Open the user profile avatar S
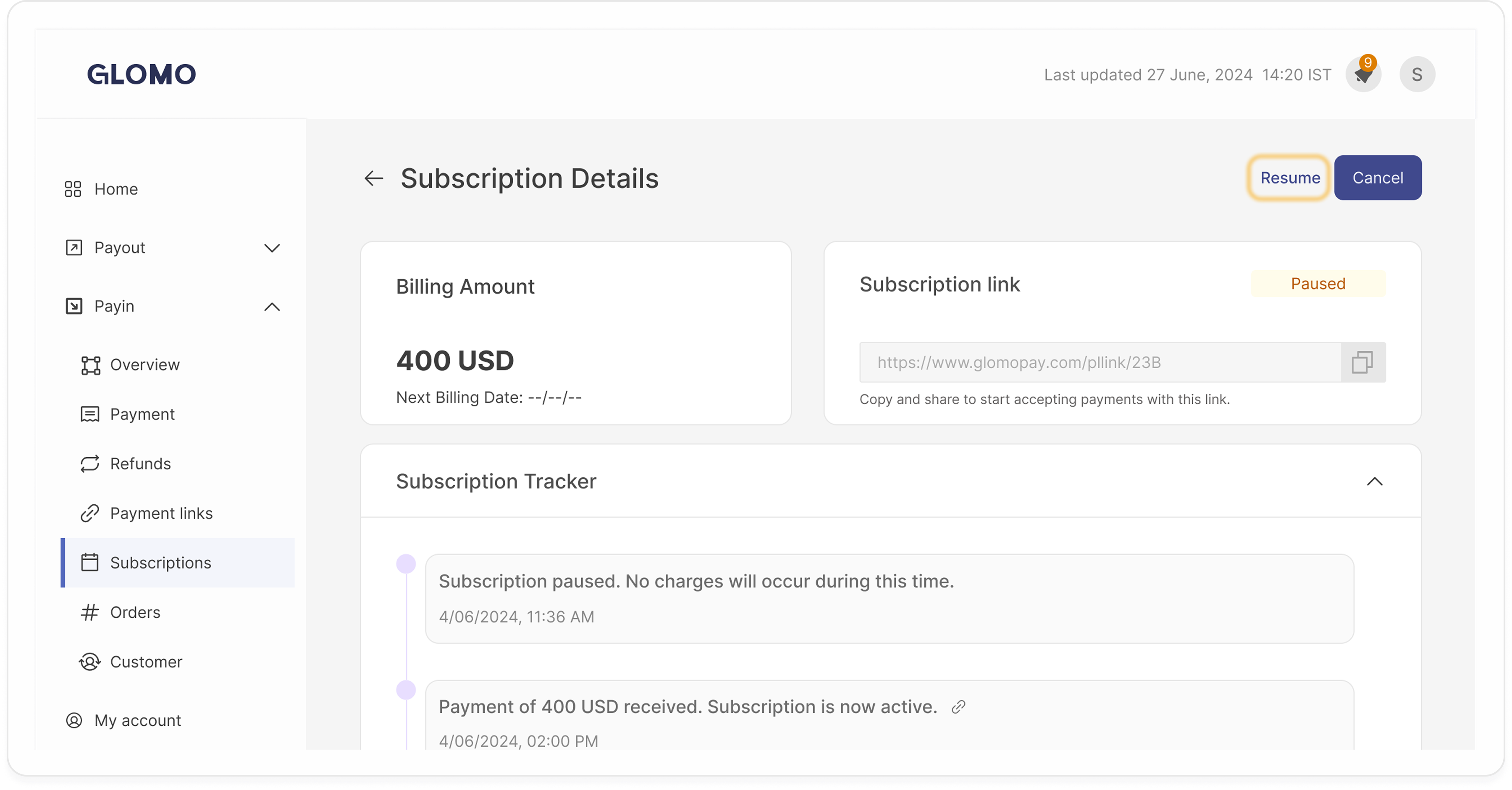 [1417, 75]
